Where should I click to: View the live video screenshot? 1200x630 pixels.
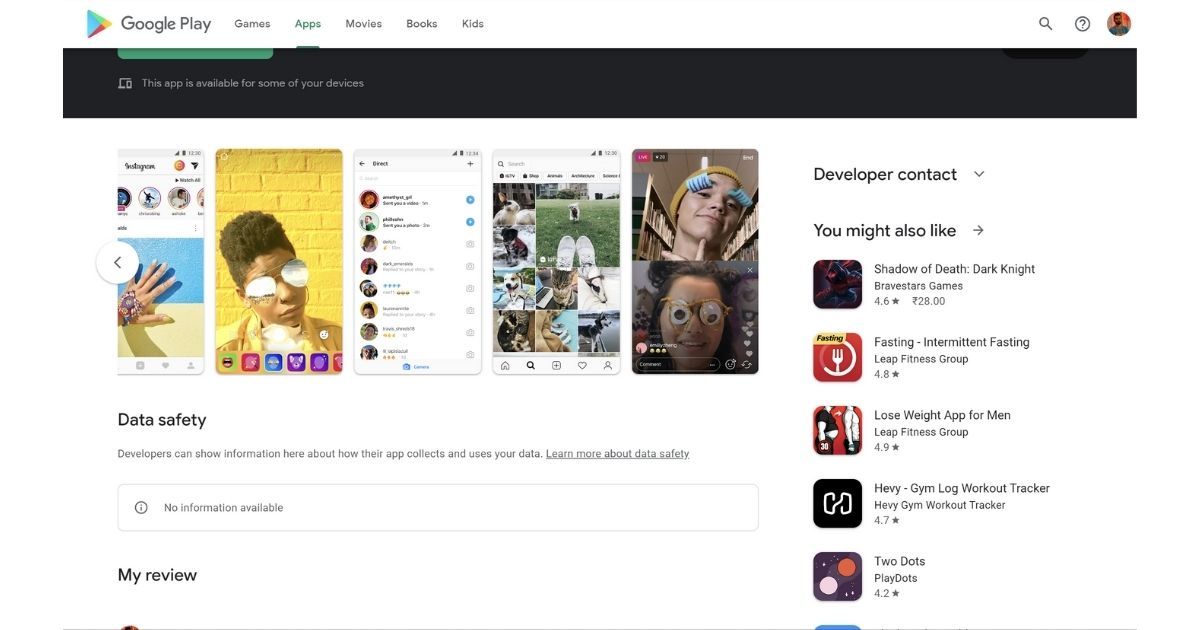695,262
